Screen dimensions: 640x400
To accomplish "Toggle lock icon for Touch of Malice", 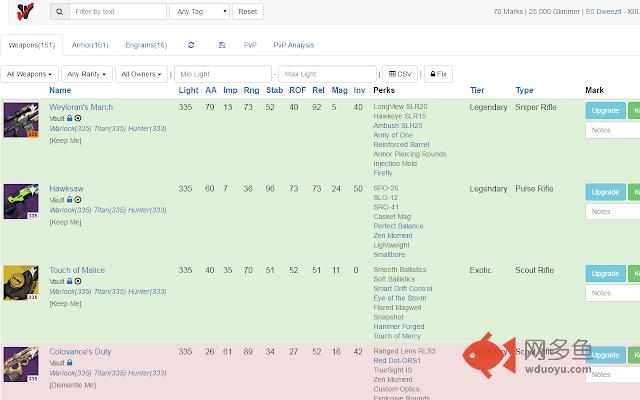I will pyautogui.click(x=69, y=281).
